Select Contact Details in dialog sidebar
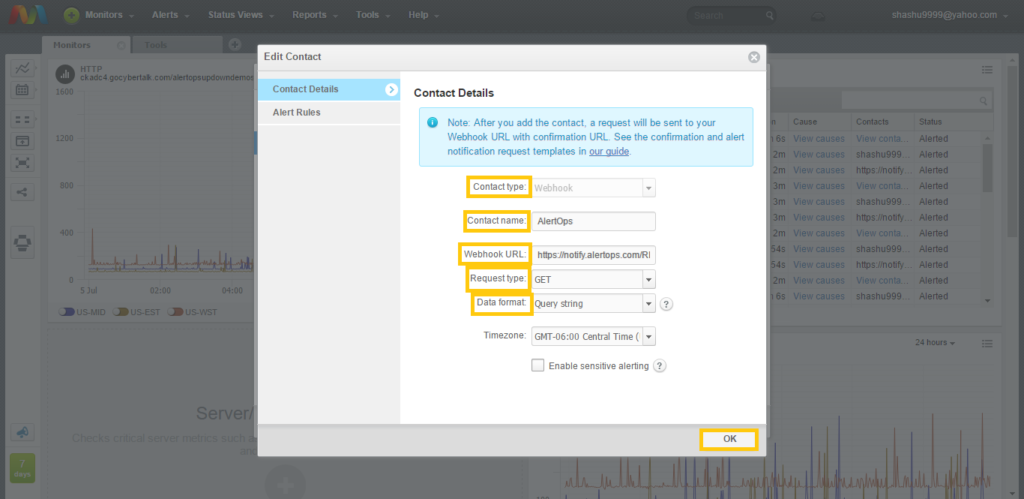This screenshot has height=499, width=1024. [x=329, y=89]
